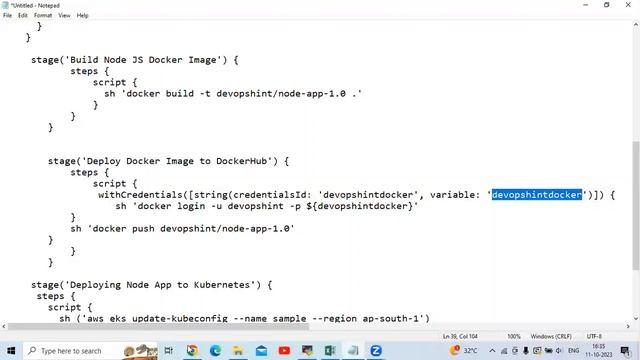The image size is (640, 360).
Task: Click 'Deploy Docker Image to DockerHub' stage line
Action: pos(169,161)
